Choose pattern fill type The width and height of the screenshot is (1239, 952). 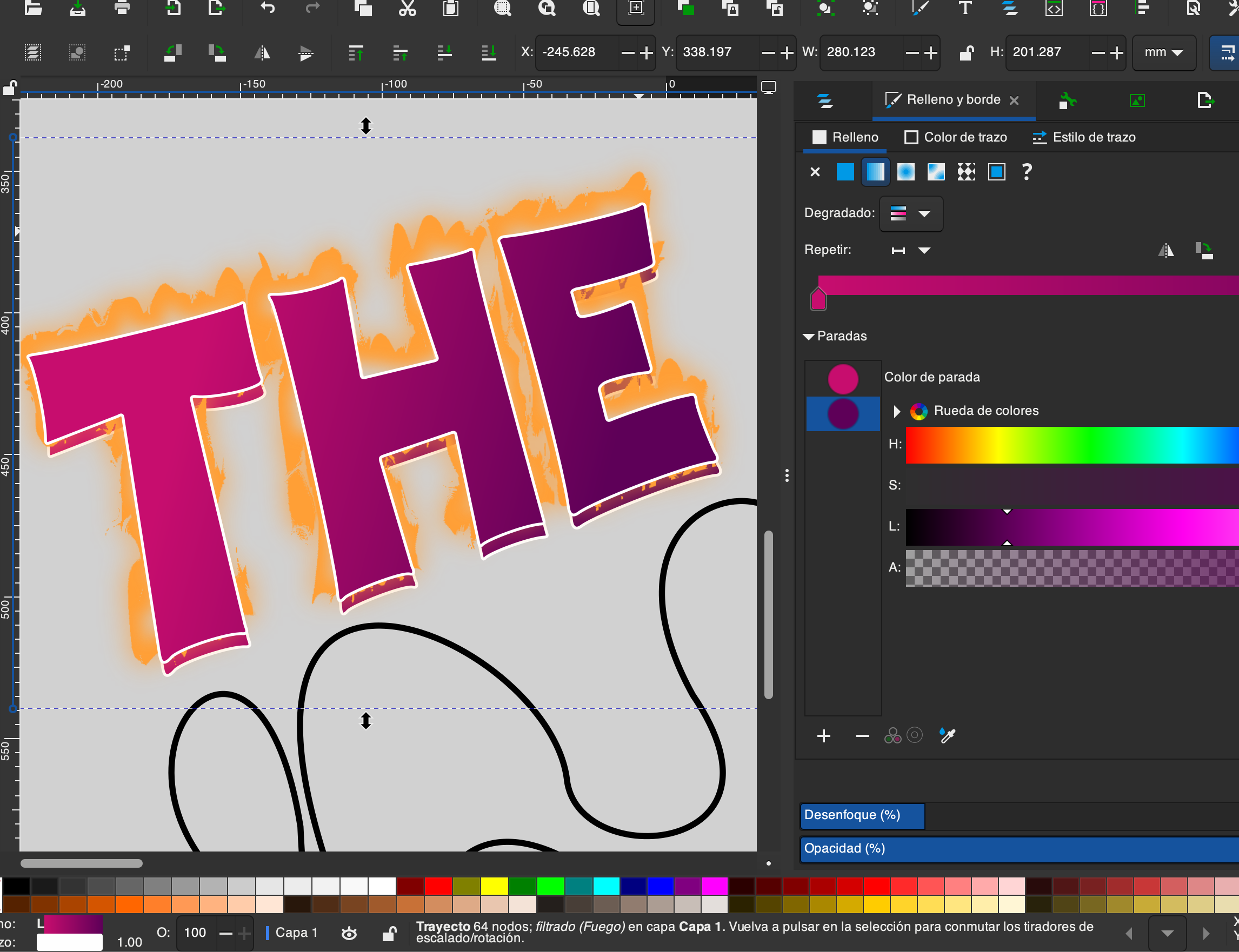point(966,172)
